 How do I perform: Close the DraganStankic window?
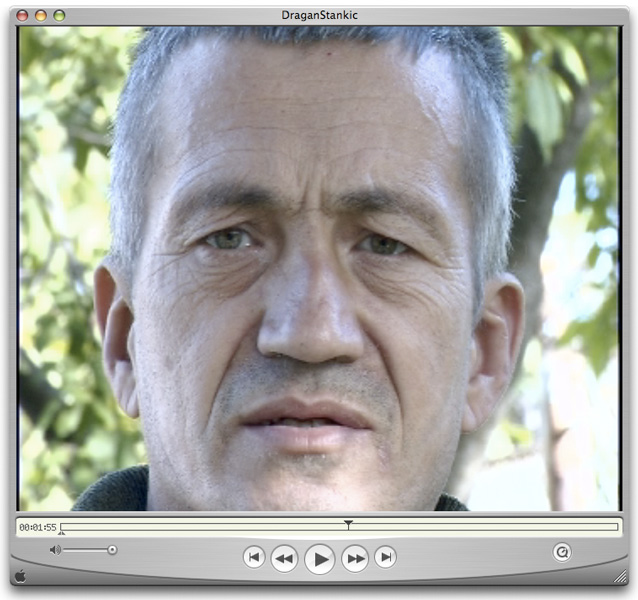(22, 16)
